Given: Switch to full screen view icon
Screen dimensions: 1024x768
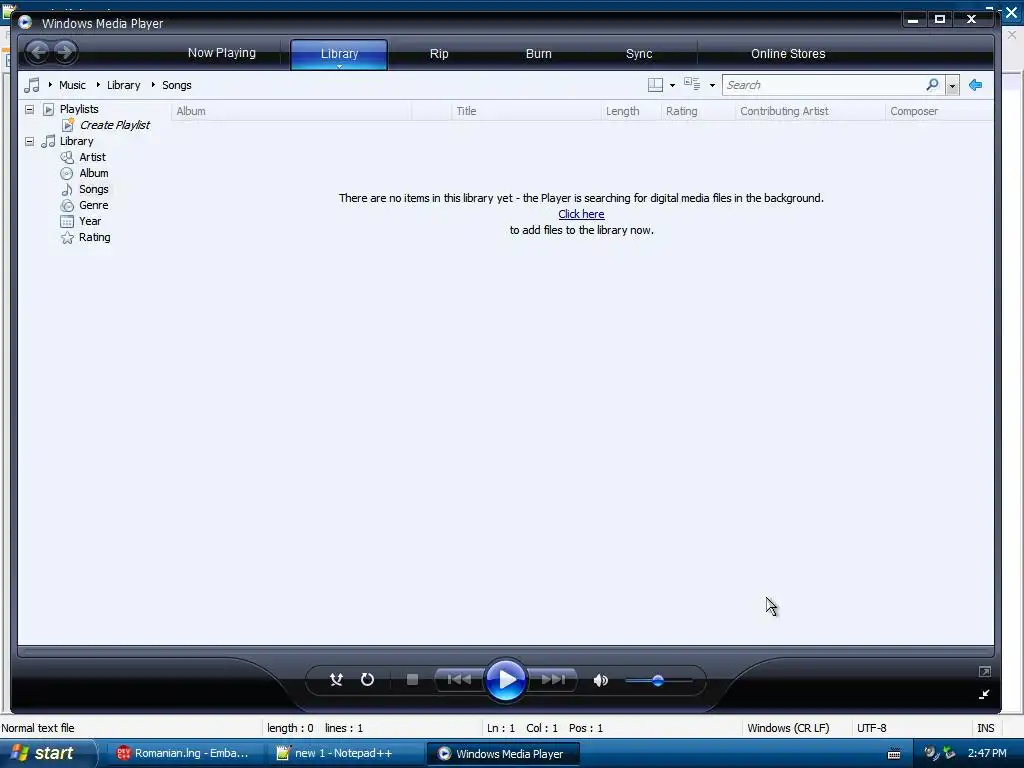Looking at the screenshot, I should coord(985,671).
